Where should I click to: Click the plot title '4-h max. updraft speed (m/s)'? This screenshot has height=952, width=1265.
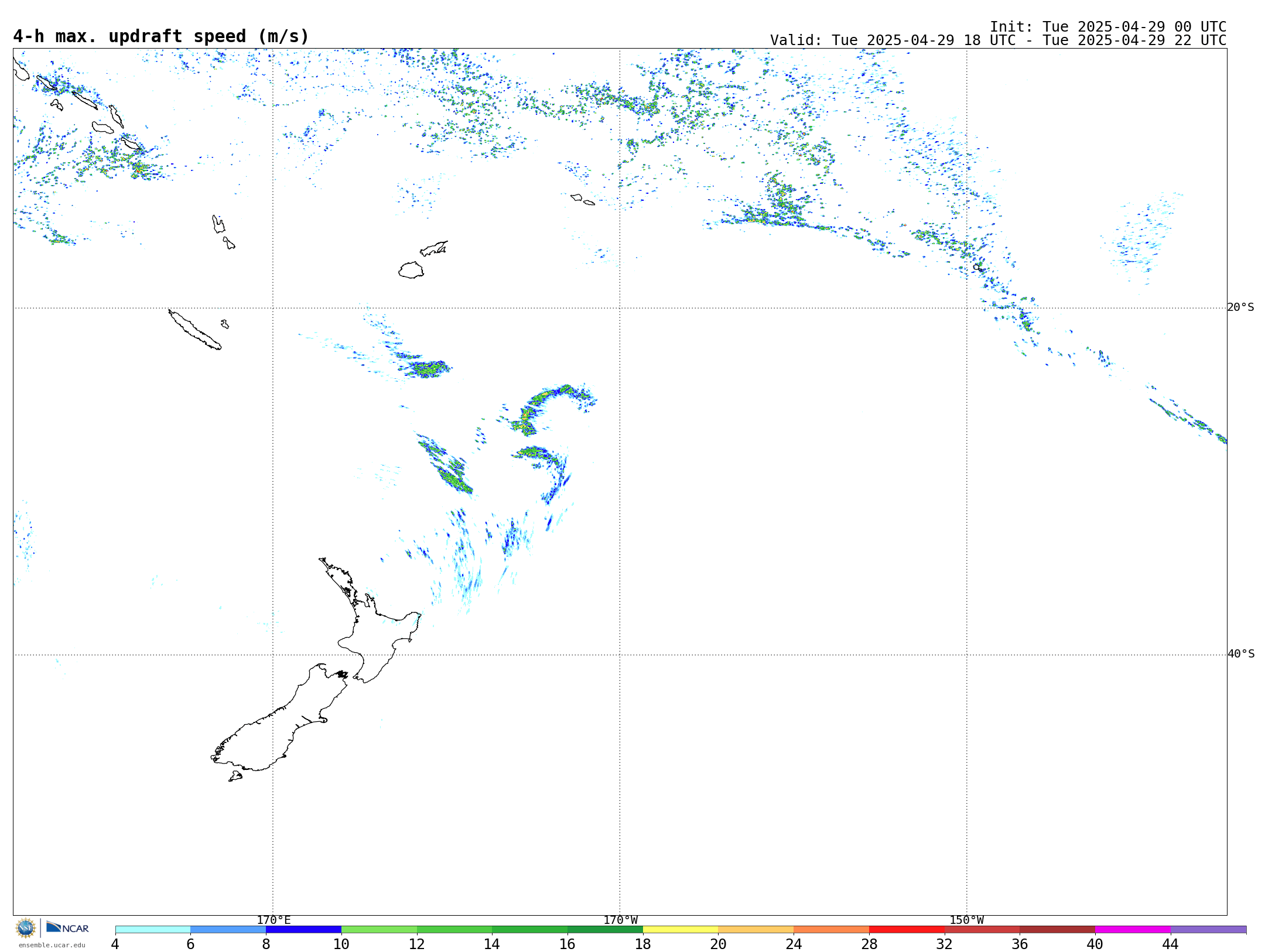point(160,36)
